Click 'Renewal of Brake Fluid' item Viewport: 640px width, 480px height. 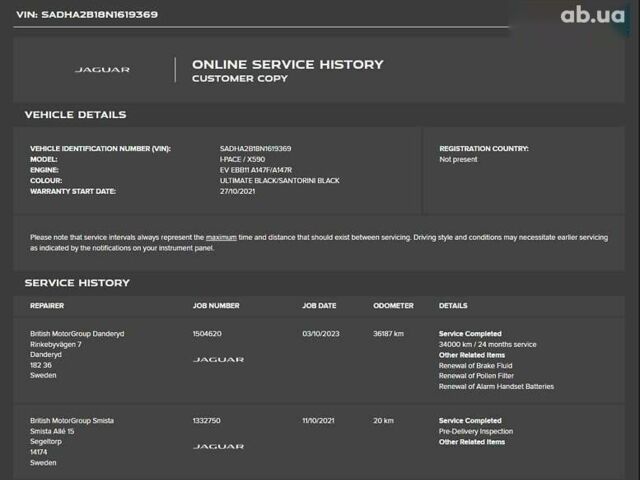tap(476, 366)
